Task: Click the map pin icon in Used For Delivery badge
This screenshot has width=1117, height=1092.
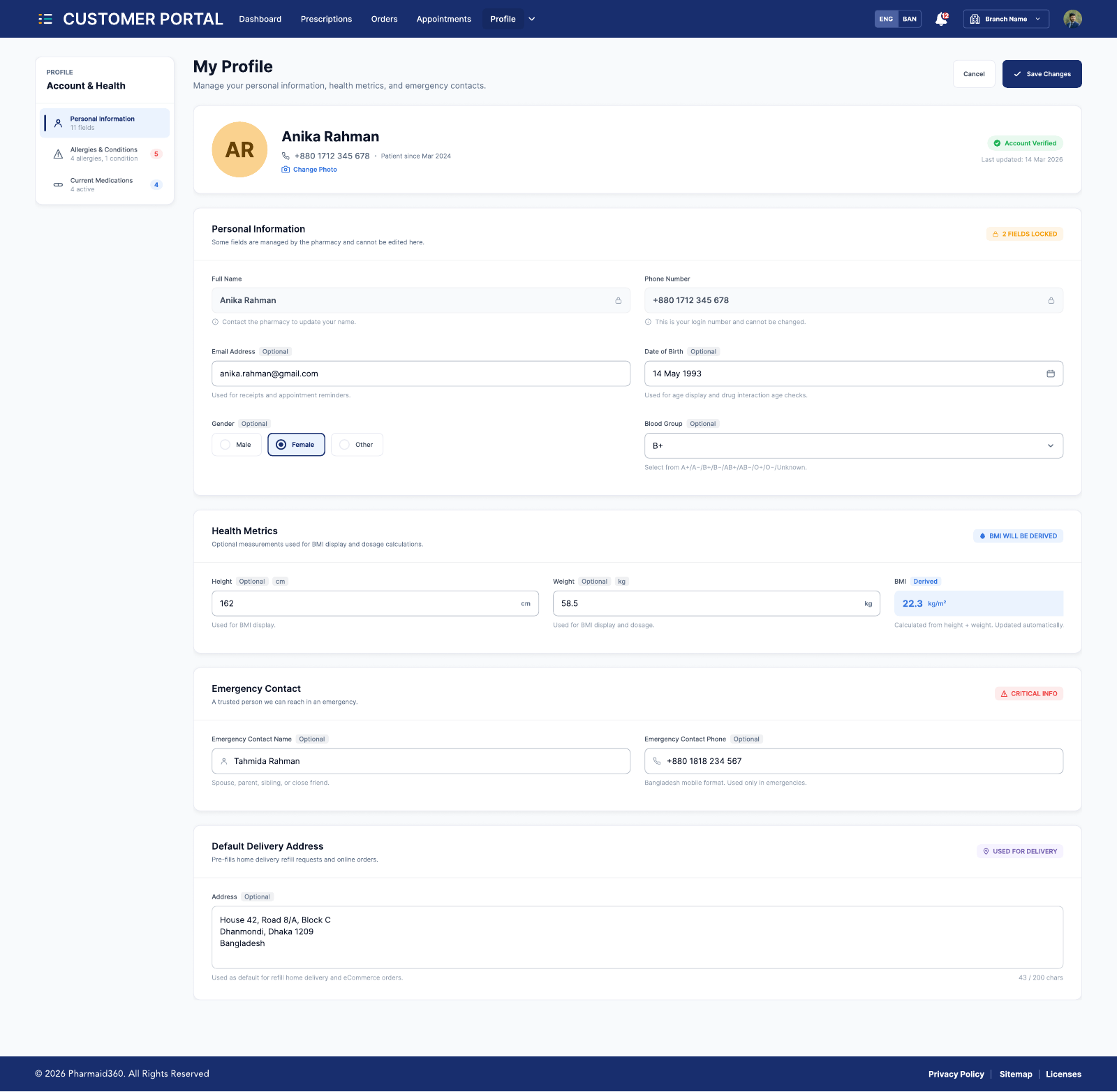Action: click(986, 852)
